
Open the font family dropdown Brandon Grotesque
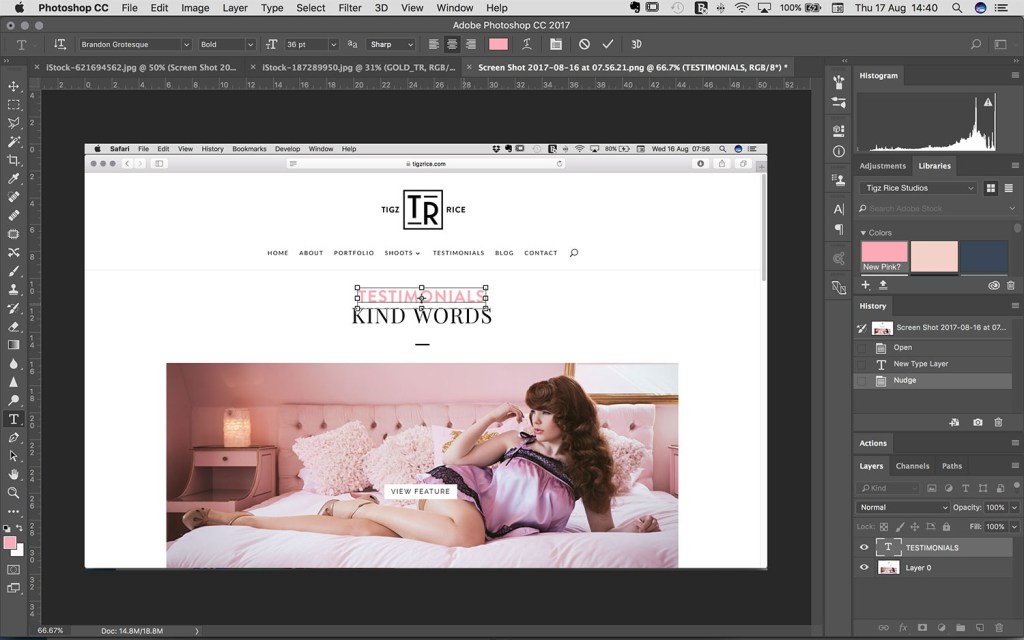tap(135, 45)
